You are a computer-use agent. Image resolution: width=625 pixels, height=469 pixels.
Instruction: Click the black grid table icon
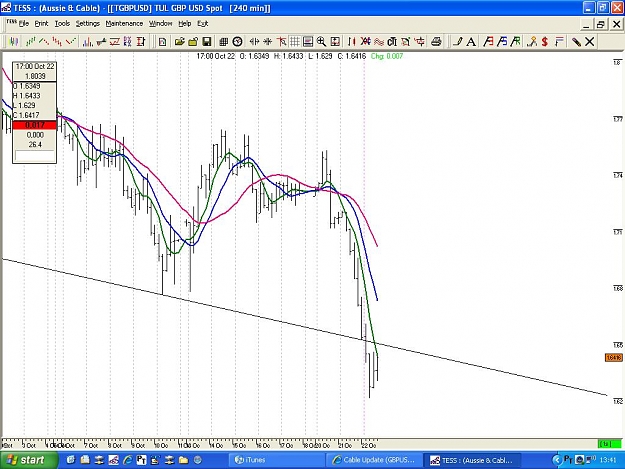point(224,41)
